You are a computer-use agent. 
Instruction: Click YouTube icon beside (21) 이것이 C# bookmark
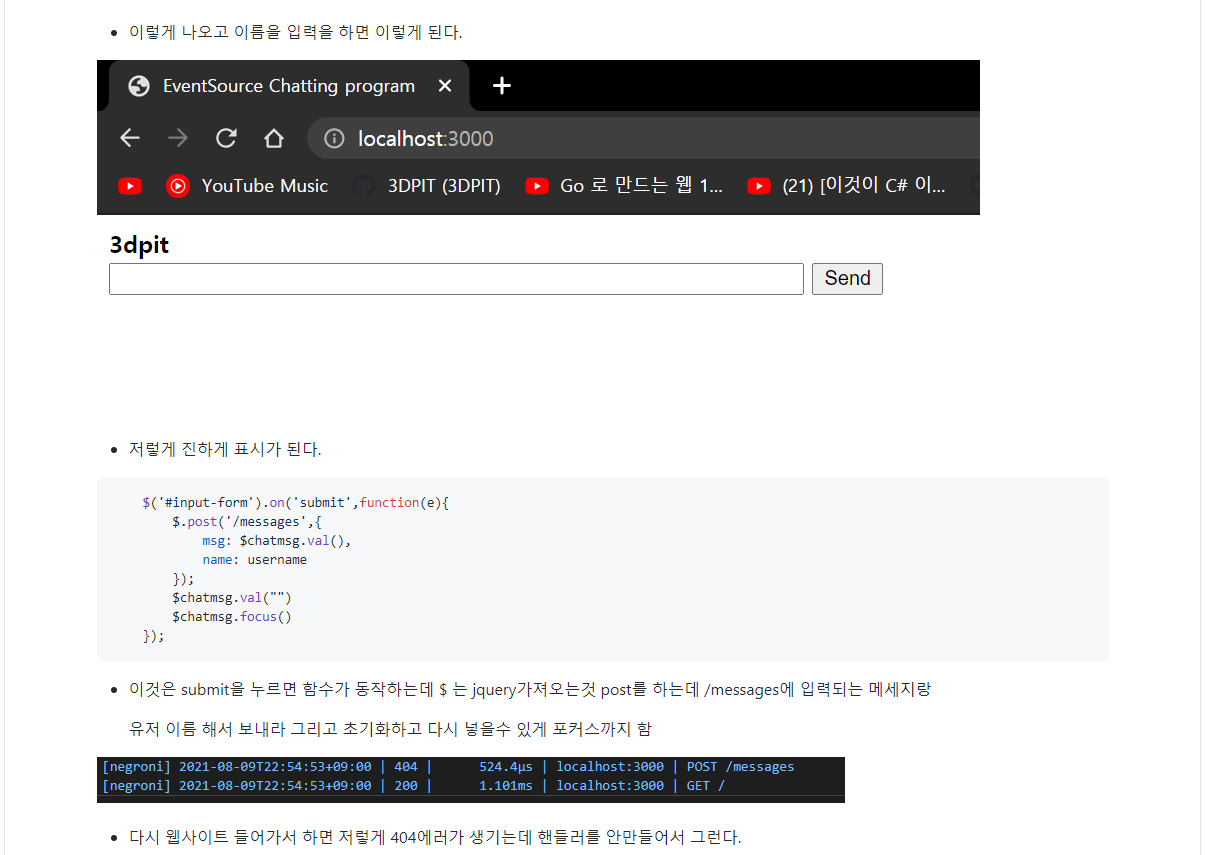pos(759,186)
